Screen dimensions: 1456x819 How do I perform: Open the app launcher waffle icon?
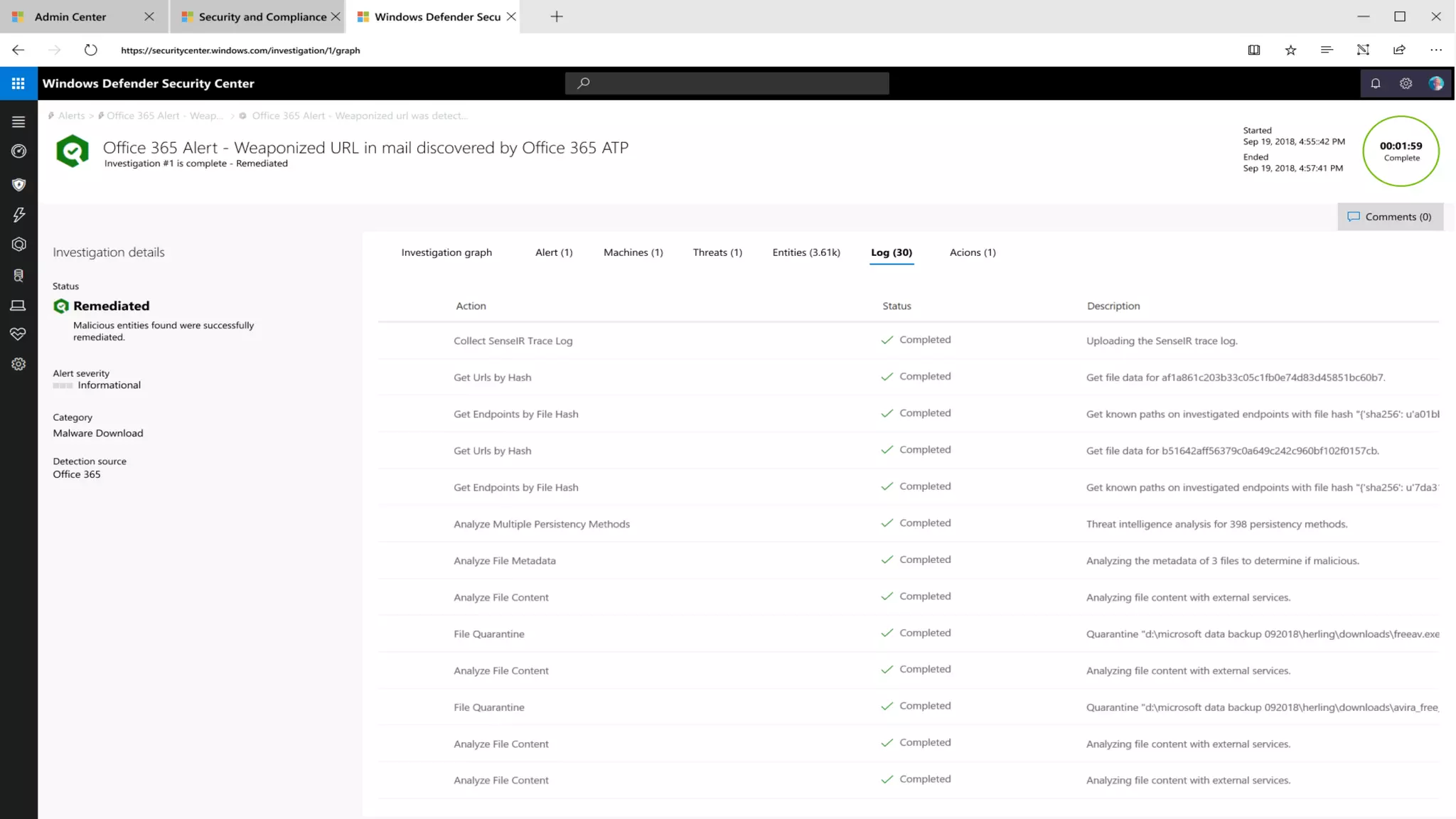(18, 83)
